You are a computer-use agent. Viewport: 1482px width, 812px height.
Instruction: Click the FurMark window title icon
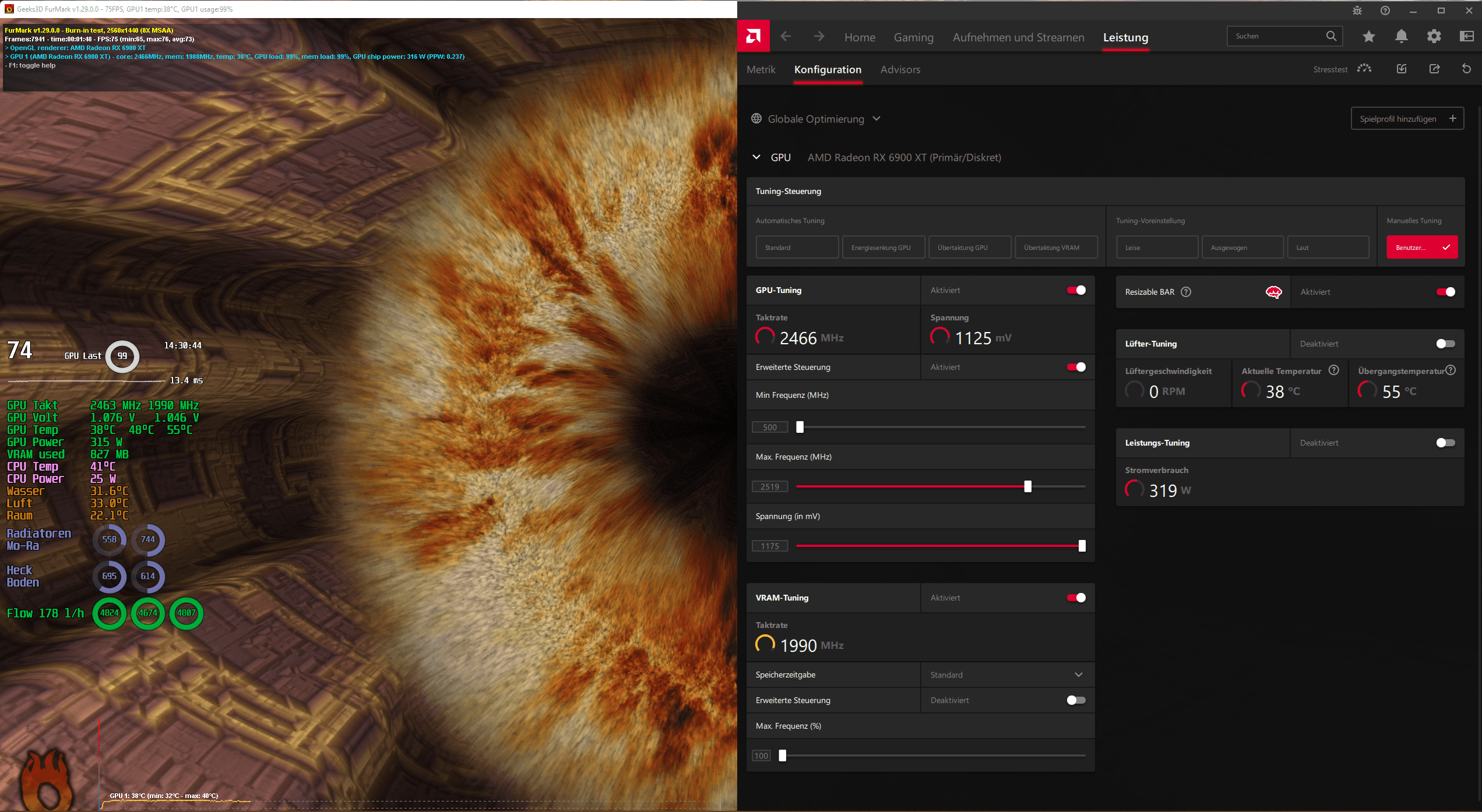coord(9,9)
